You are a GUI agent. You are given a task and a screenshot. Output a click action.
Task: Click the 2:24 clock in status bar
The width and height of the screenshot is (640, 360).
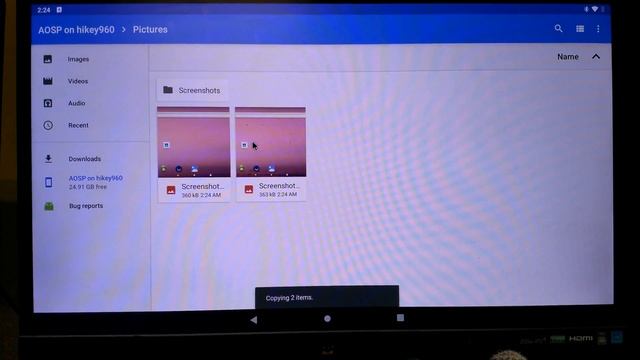point(44,10)
